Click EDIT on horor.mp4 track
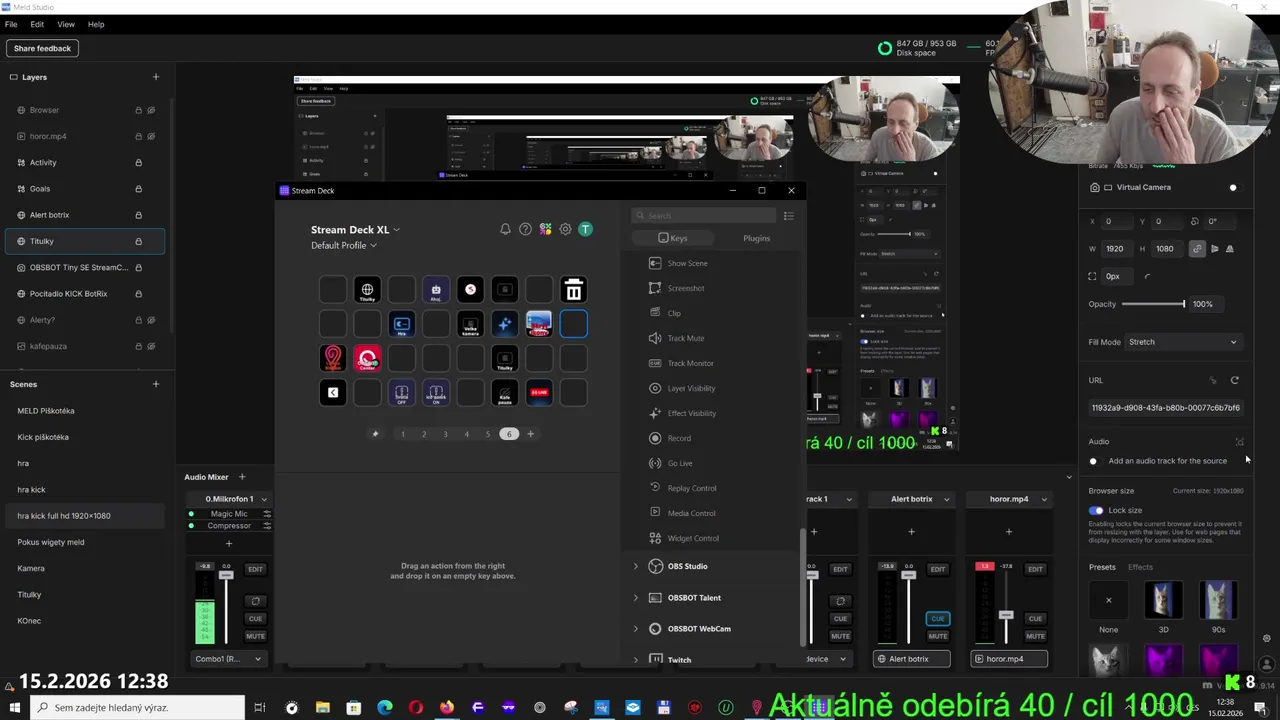 [1035, 569]
